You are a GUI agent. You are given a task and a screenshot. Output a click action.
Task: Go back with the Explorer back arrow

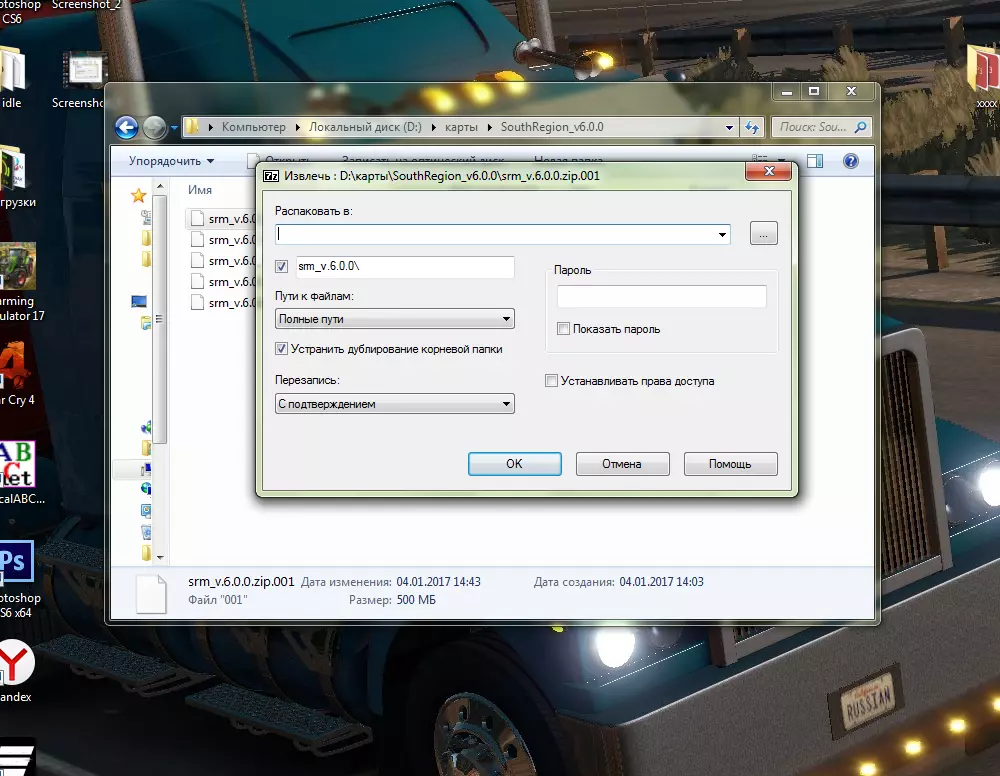pyautogui.click(x=126, y=128)
